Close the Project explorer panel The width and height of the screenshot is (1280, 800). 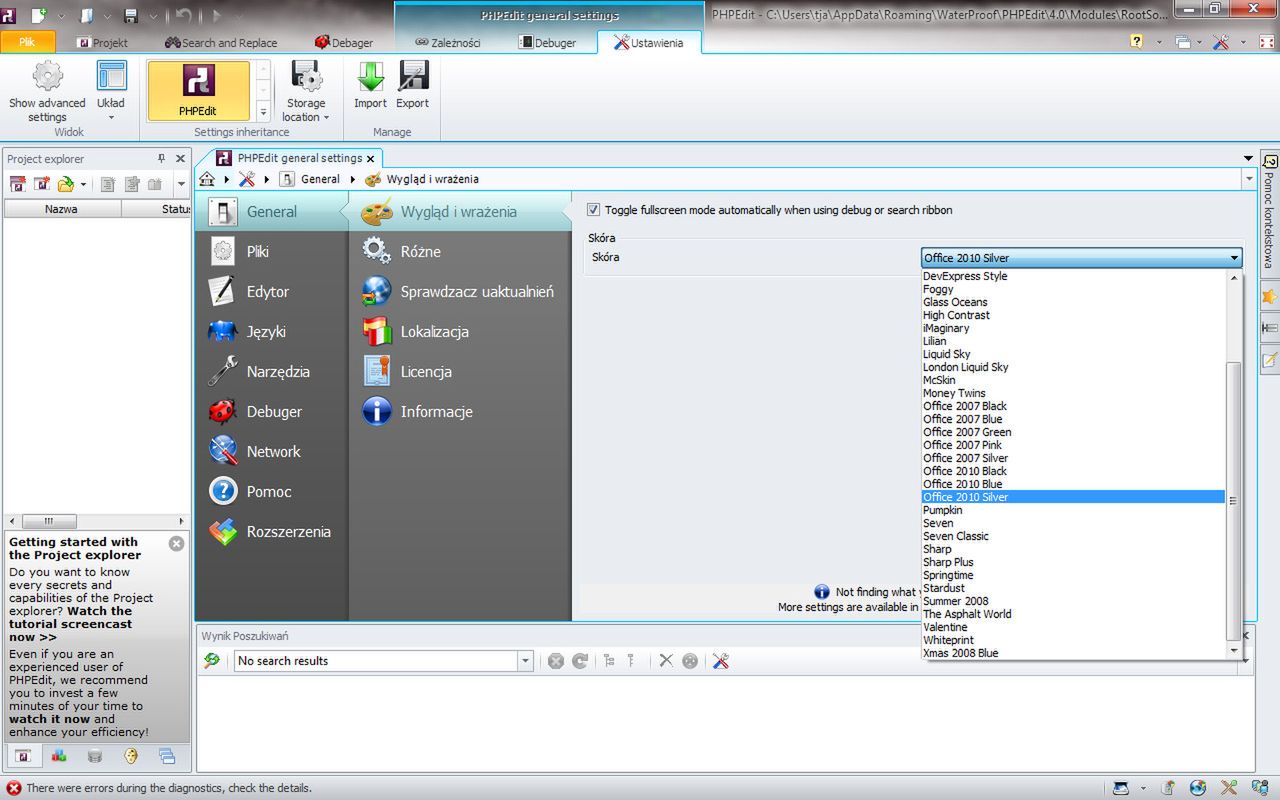[x=181, y=159]
